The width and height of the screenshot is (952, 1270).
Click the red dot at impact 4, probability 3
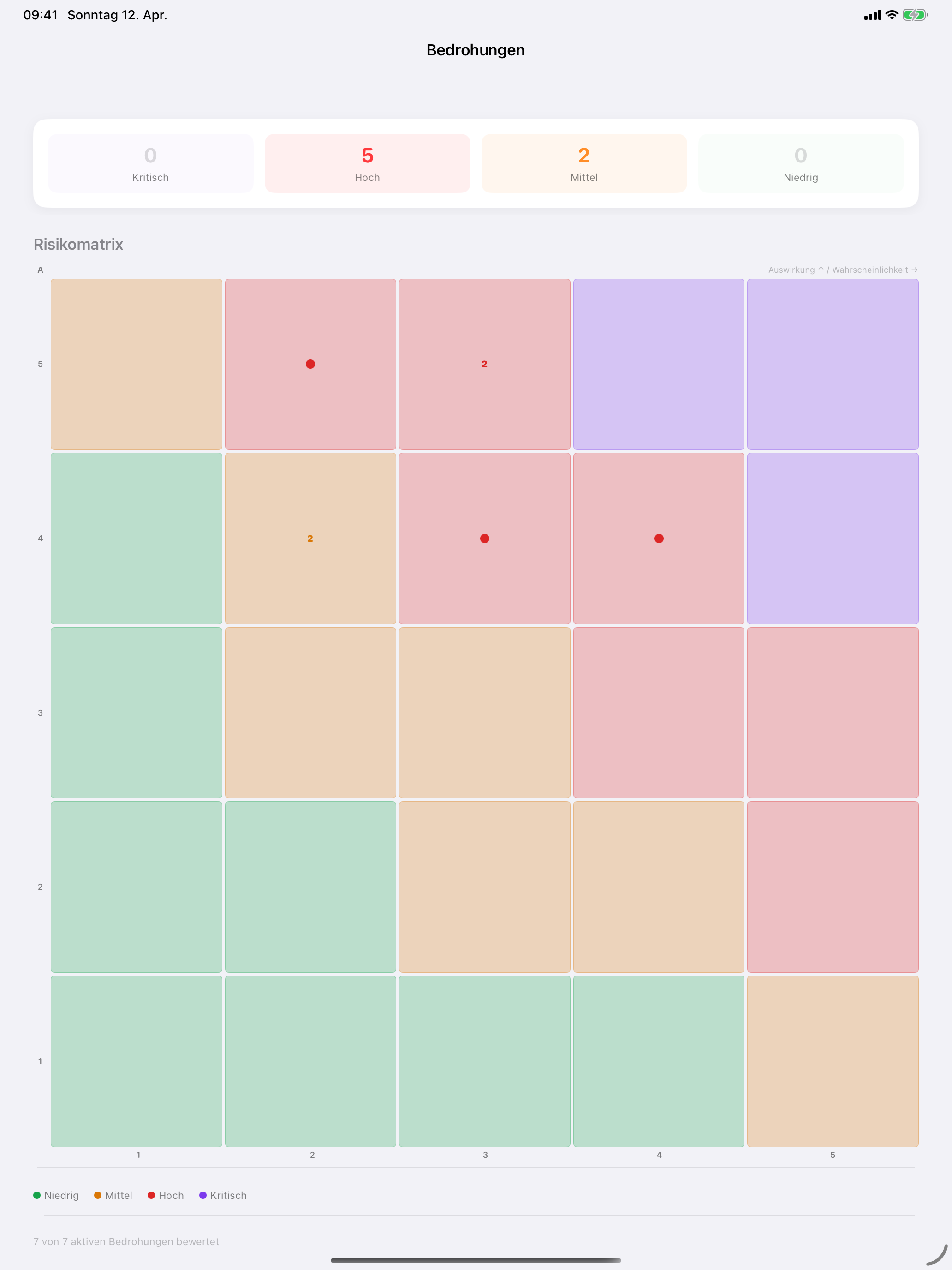(485, 539)
